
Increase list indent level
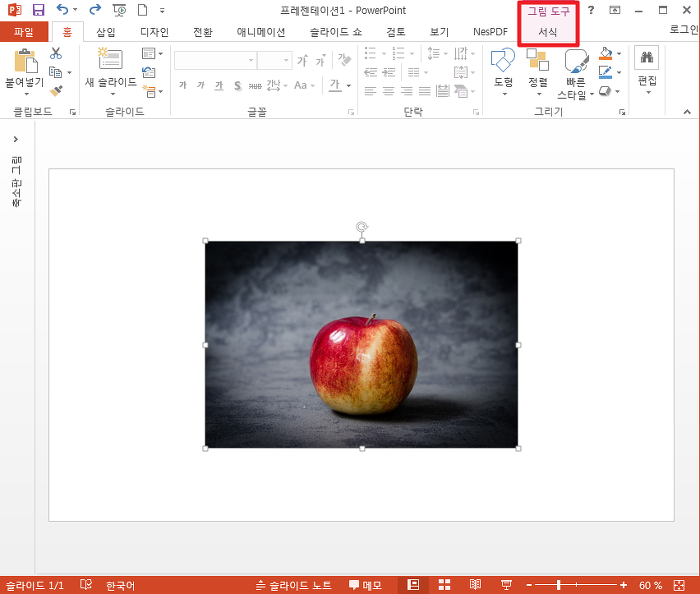click(389, 72)
